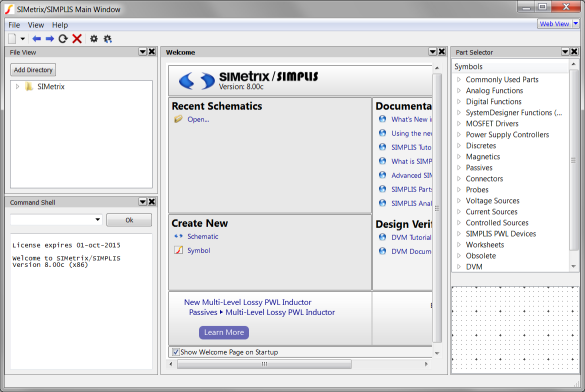The image size is (585, 392).
Task: Click the Ok button in Command Shell
Action: click(x=129, y=220)
